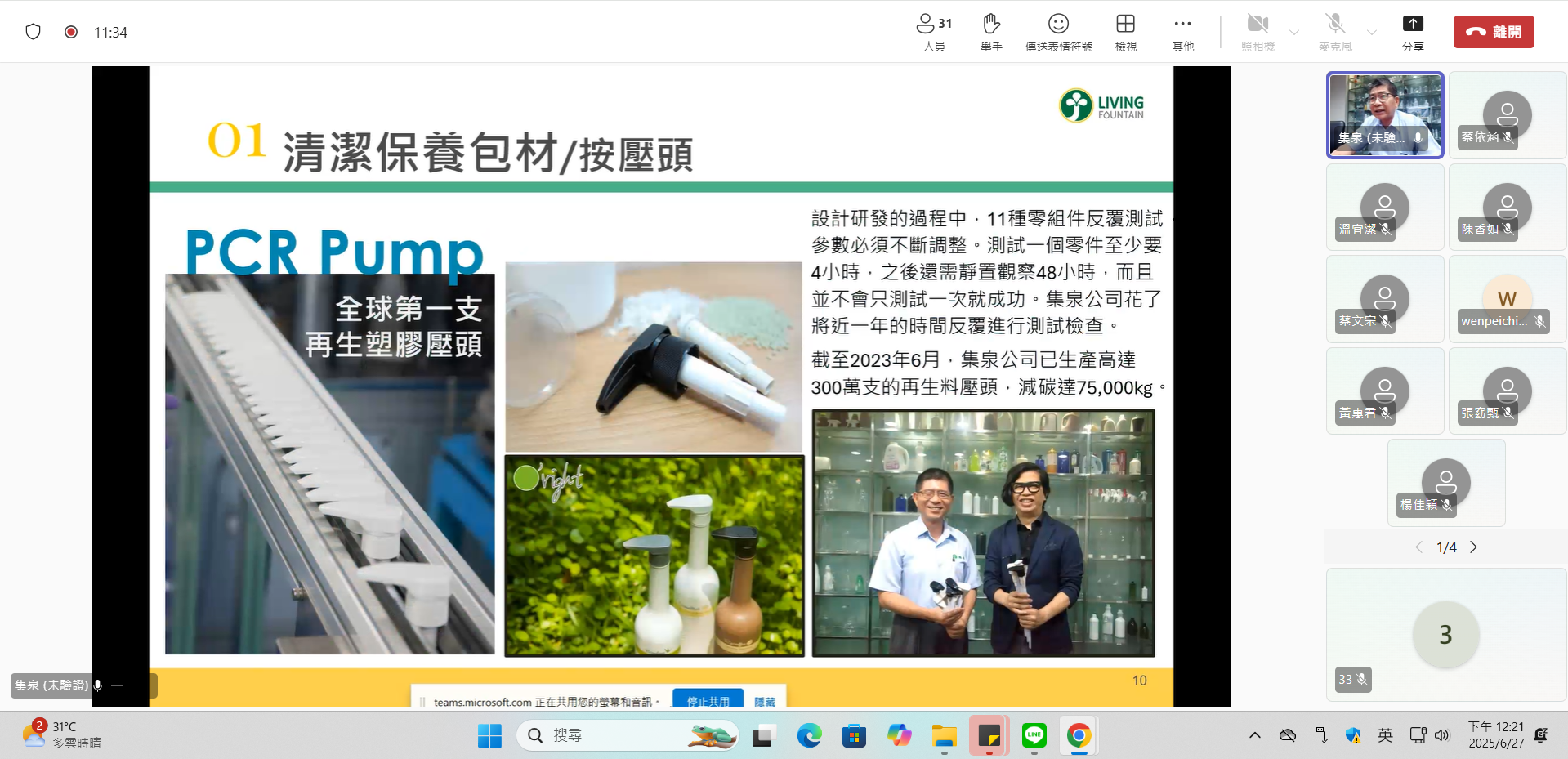Screen dimensions: 1568x759
Task: Open the 檢視 view layout options
Action: point(1125,32)
